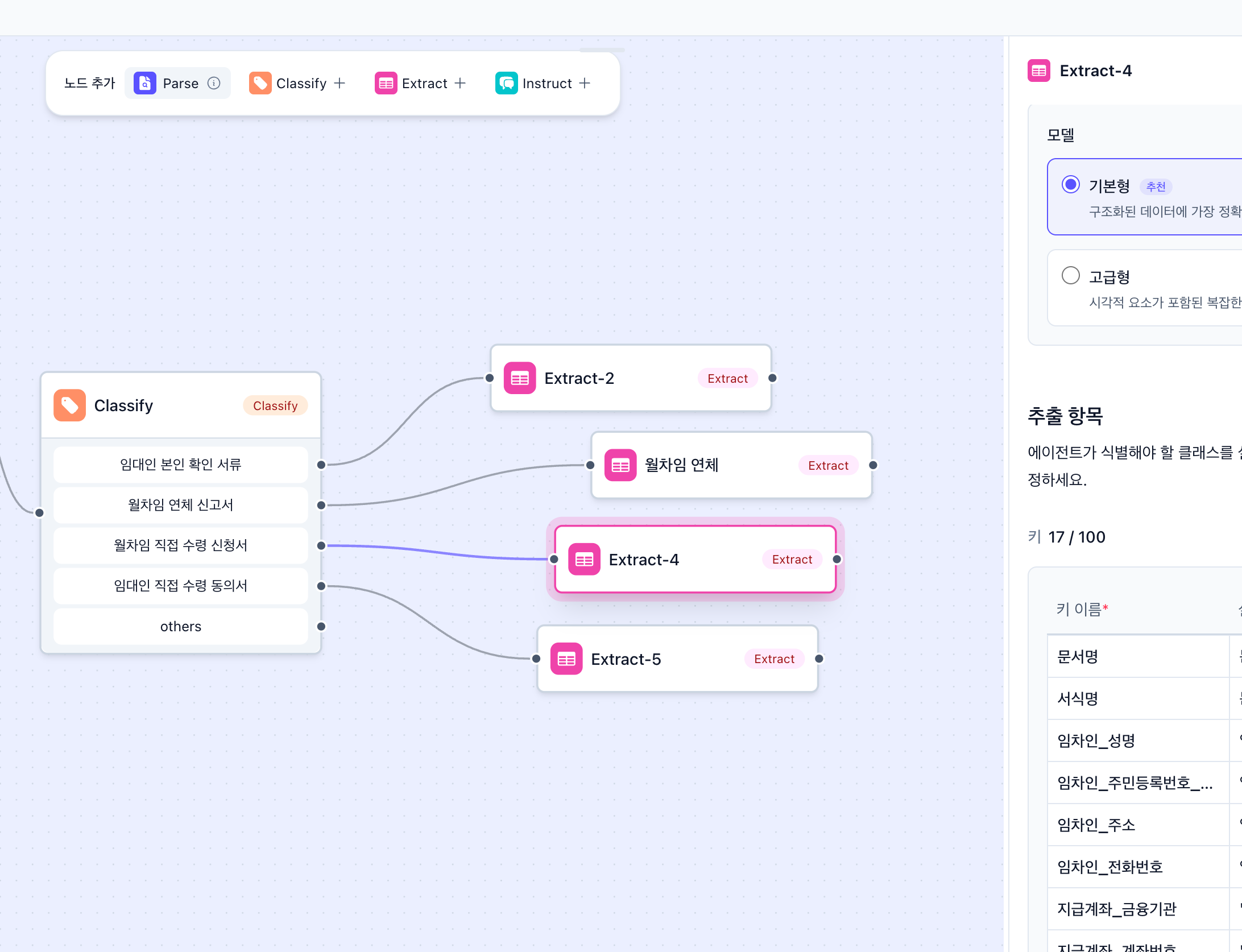Screen dimensions: 1242x952
Task: Click Extract-5 node's table icon
Action: click(x=566, y=659)
